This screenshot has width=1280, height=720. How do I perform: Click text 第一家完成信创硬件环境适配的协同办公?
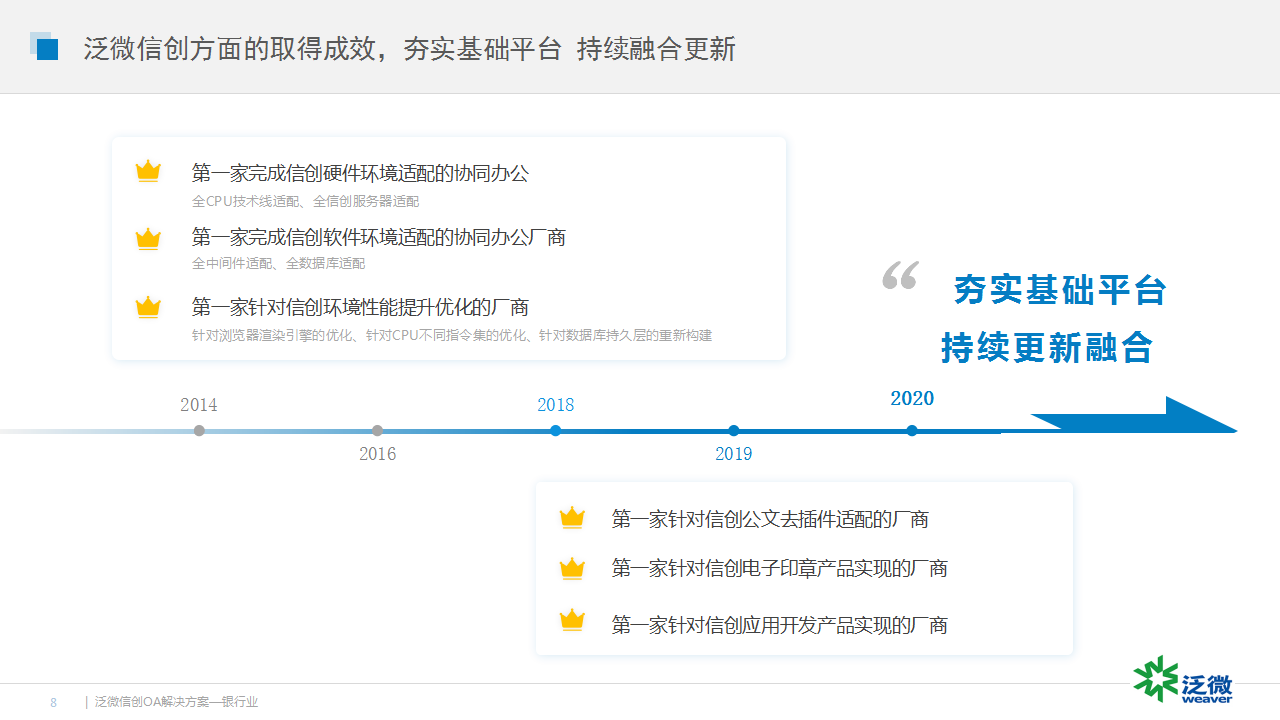tap(360, 173)
